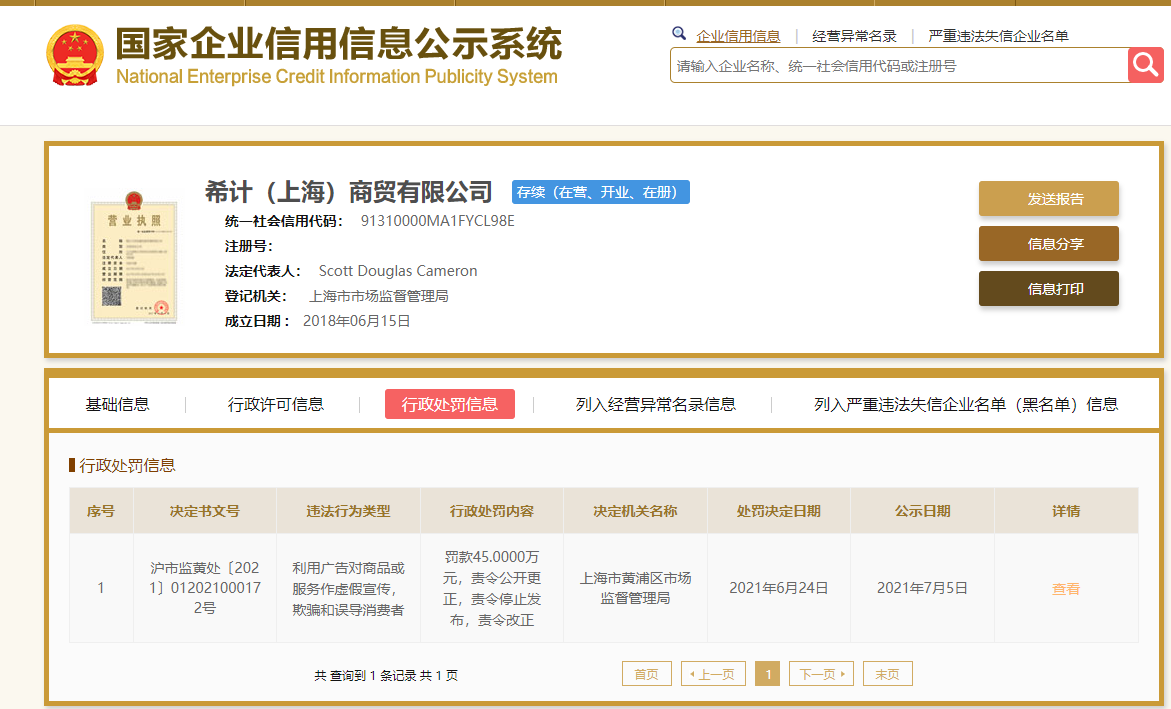Switch to the 基础信息 tab
The width and height of the screenshot is (1171, 709).
pyautogui.click(x=117, y=404)
